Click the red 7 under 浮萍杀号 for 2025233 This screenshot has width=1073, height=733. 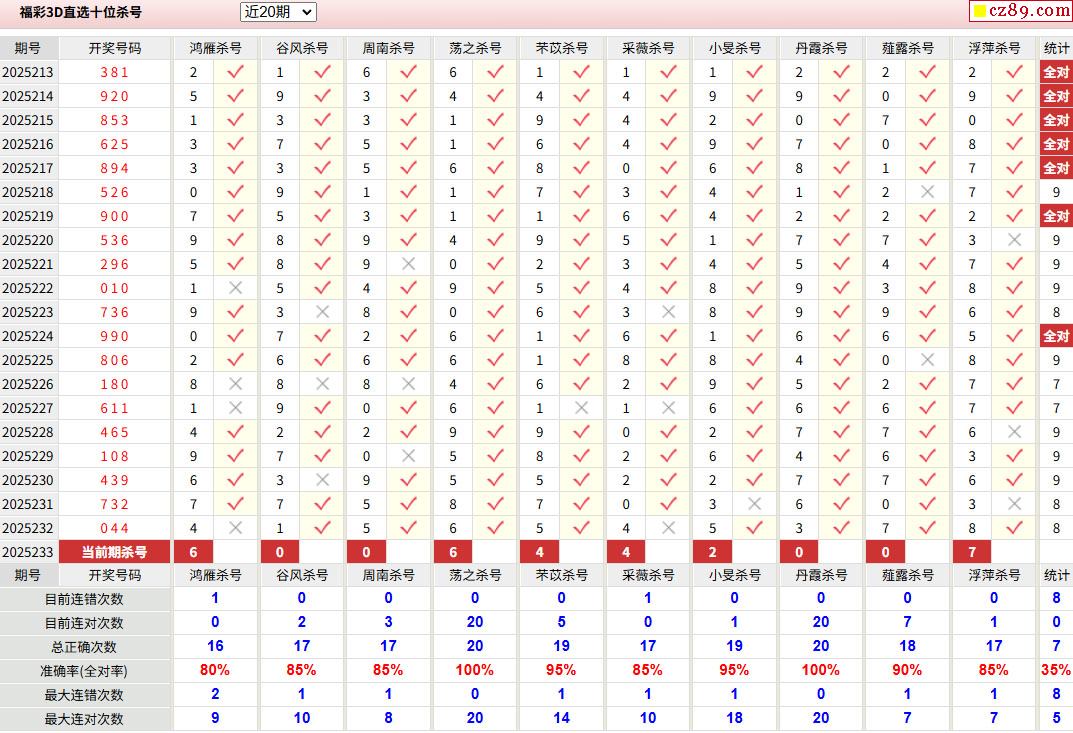coord(972,552)
